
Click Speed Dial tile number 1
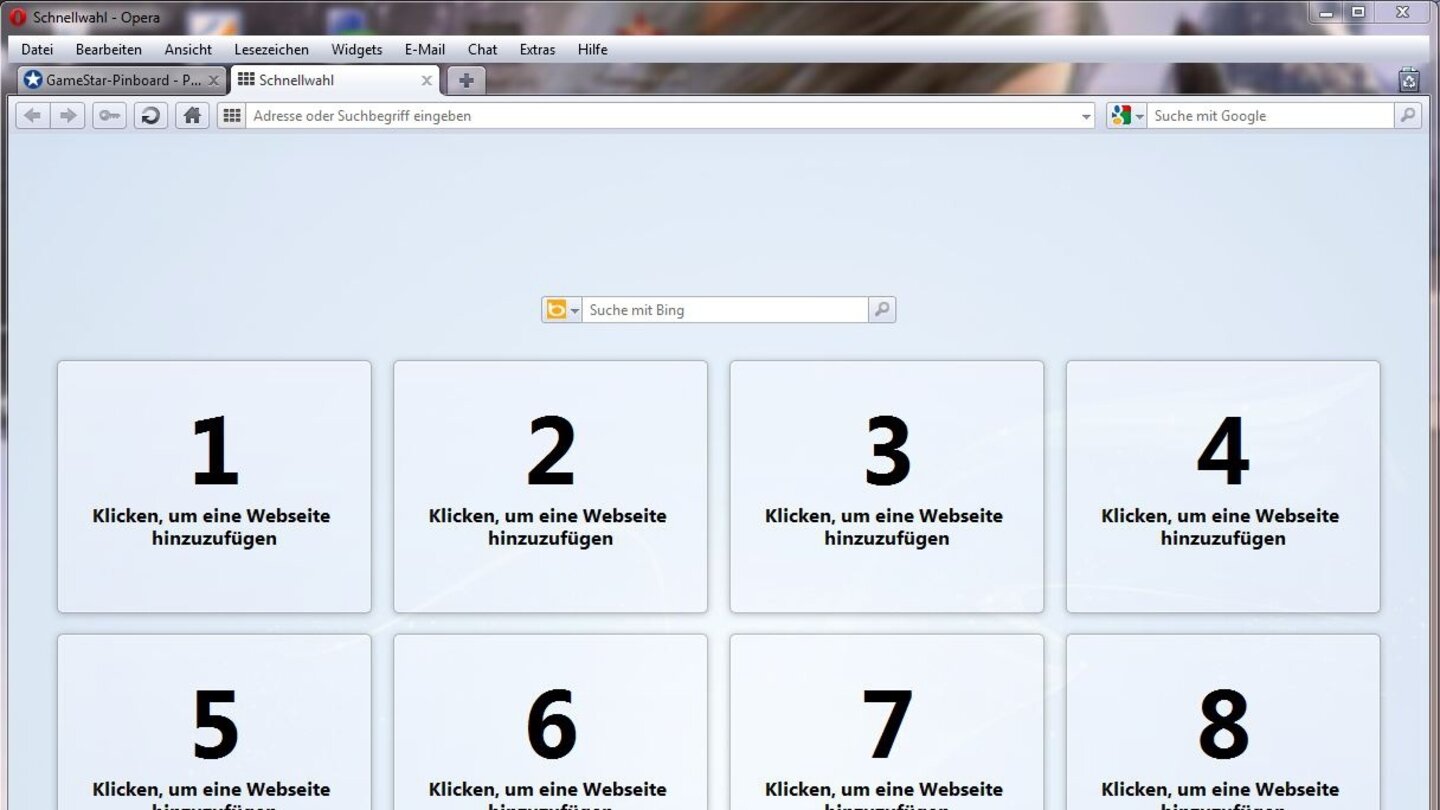[214, 486]
